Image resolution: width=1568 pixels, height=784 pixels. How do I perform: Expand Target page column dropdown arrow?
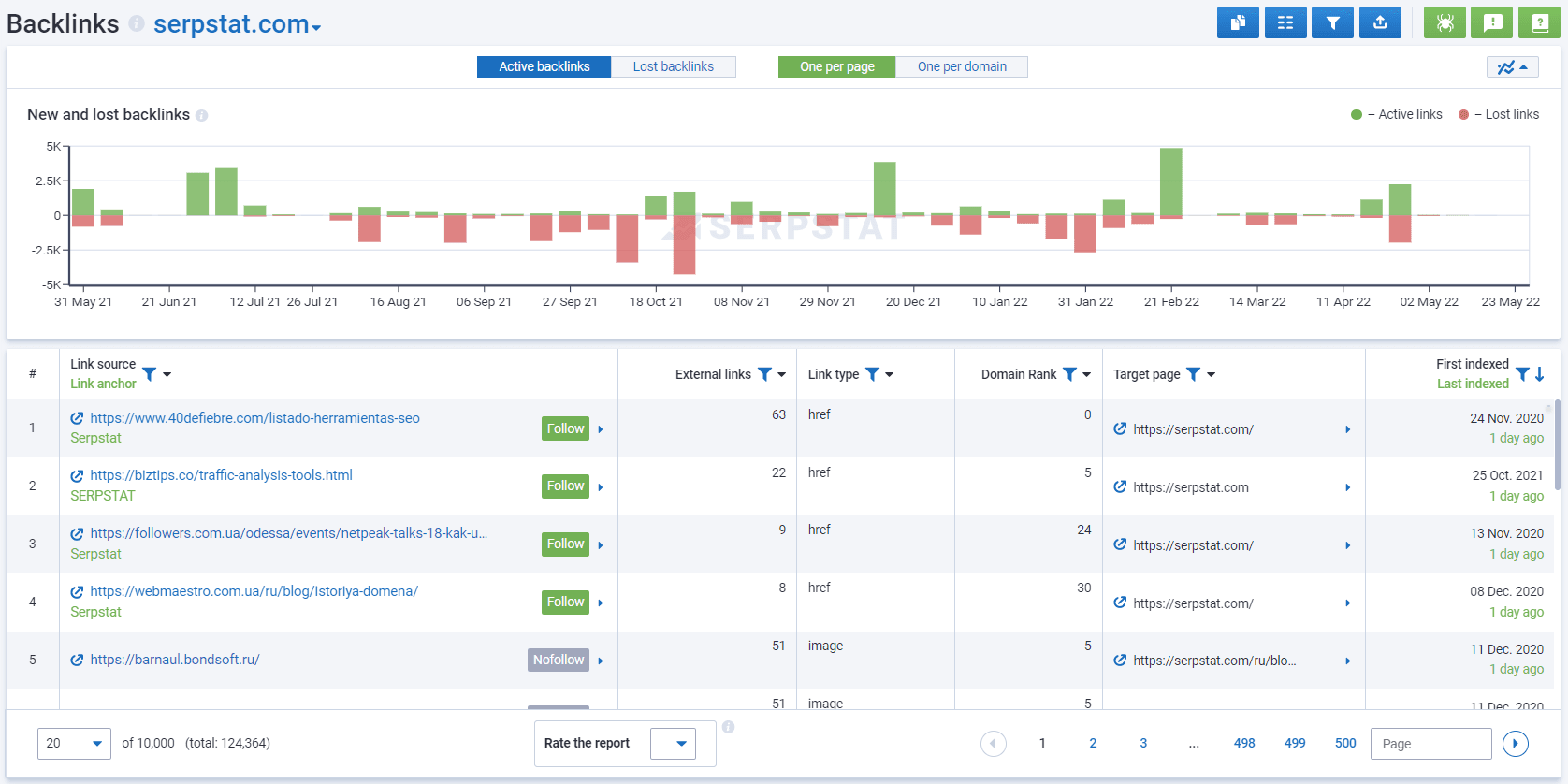click(1212, 374)
